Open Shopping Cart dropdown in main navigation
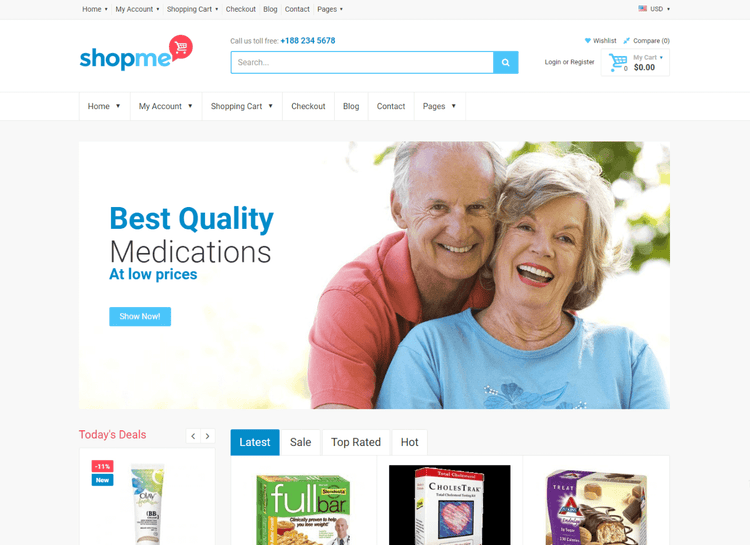The width and height of the screenshot is (750, 545). pyautogui.click(x=242, y=106)
